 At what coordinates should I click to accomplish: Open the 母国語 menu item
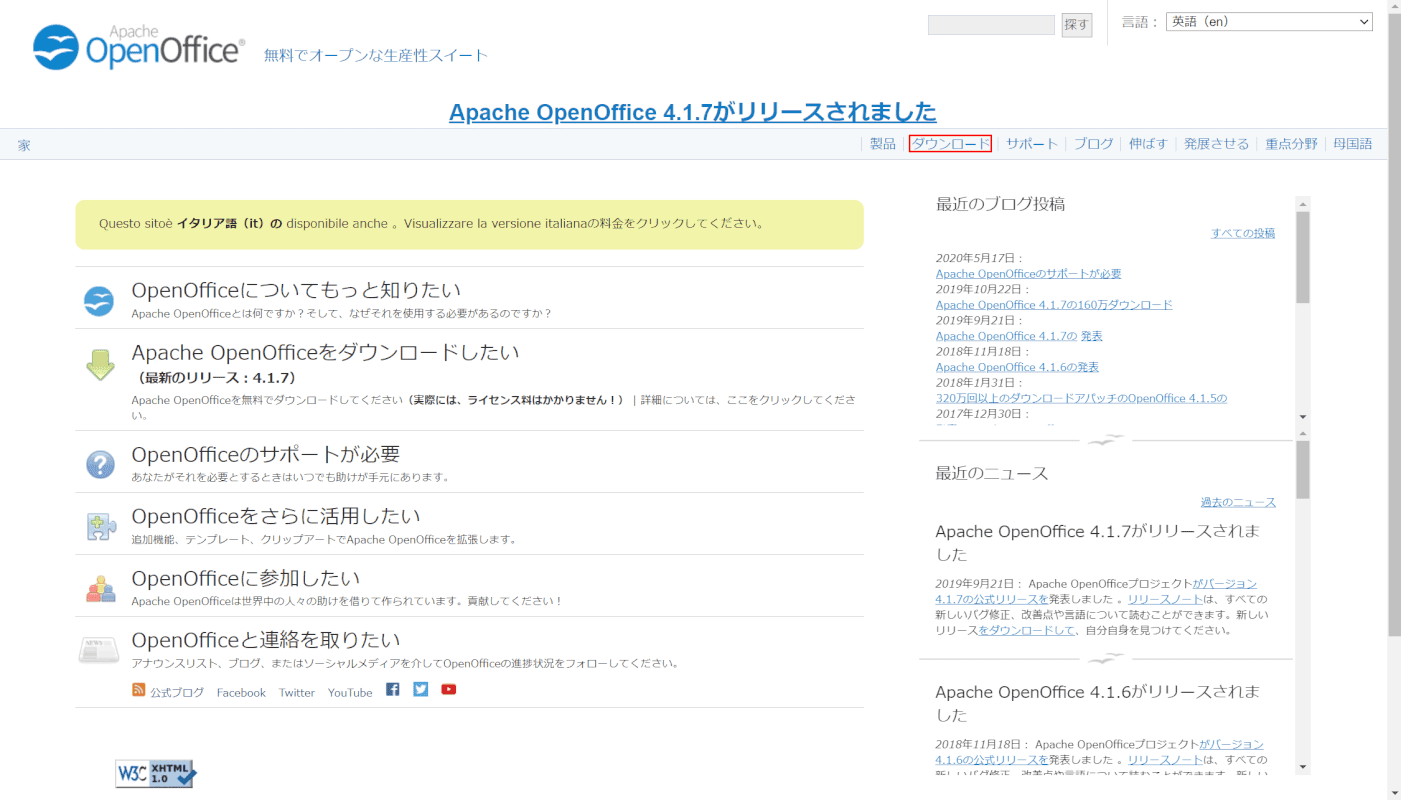pyautogui.click(x=1352, y=144)
